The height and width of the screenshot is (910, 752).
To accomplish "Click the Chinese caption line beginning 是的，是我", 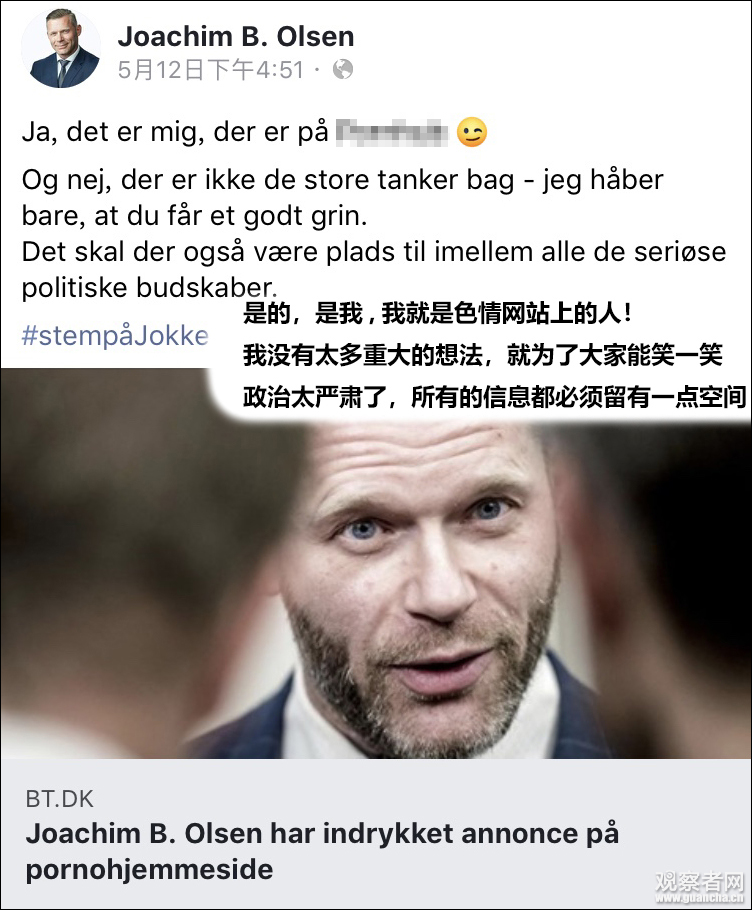I will click(x=437, y=313).
